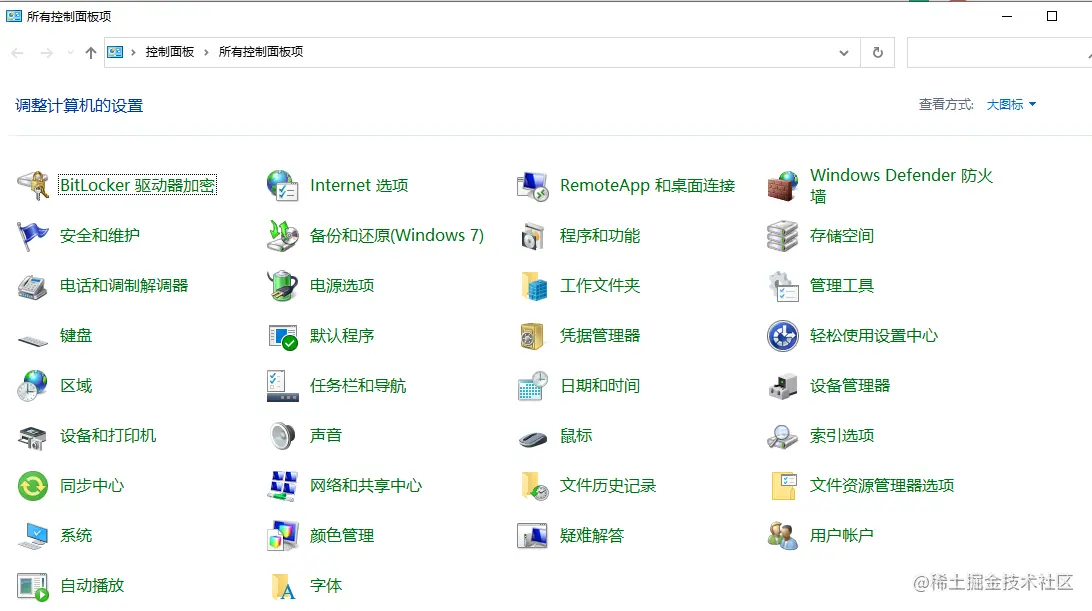Image resolution: width=1092 pixels, height=611 pixels.
Task: Open the recent locations dropdown arrow
Action: [70, 52]
